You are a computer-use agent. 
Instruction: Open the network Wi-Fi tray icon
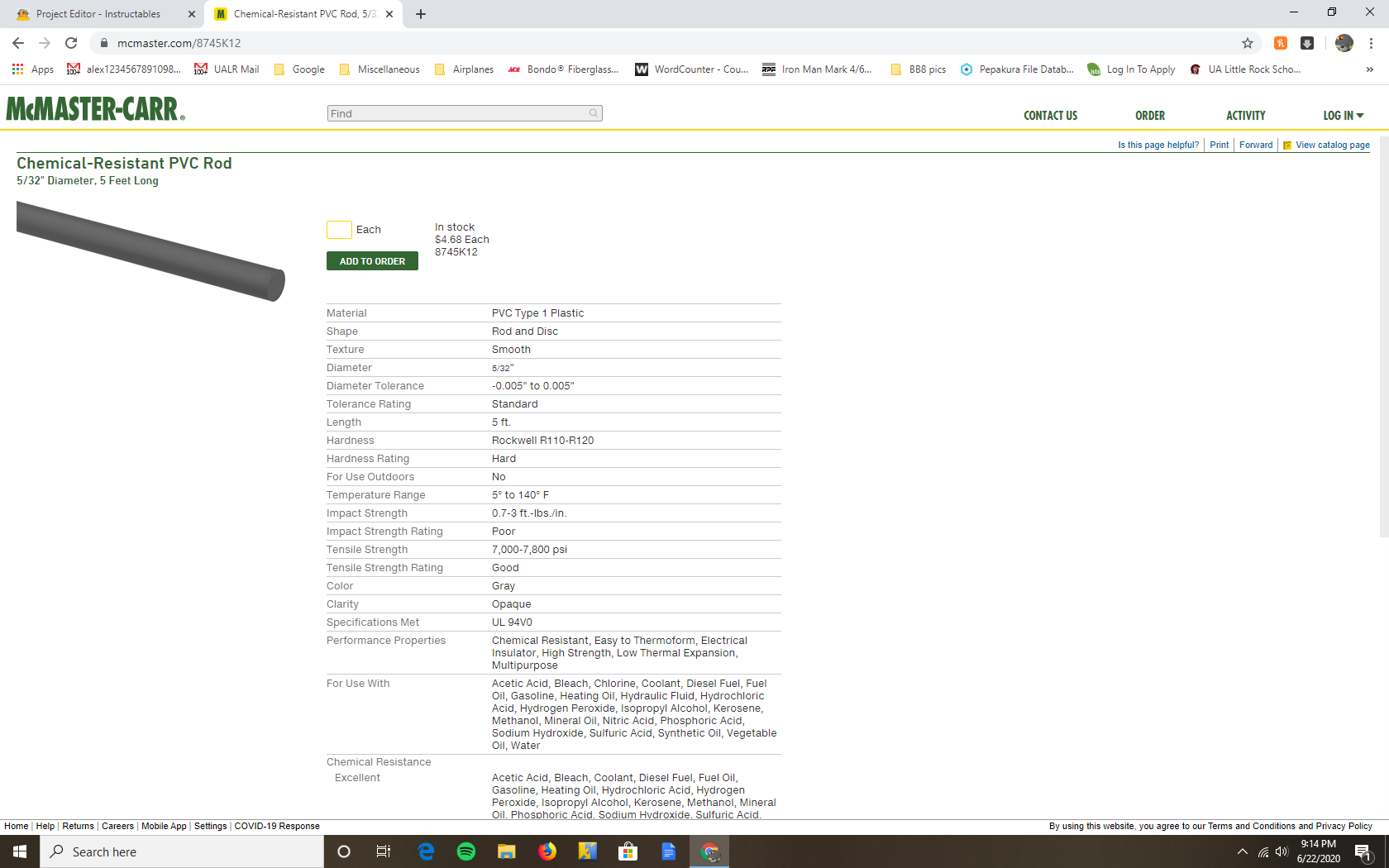pyautogui.click(x=1263, y=851)
